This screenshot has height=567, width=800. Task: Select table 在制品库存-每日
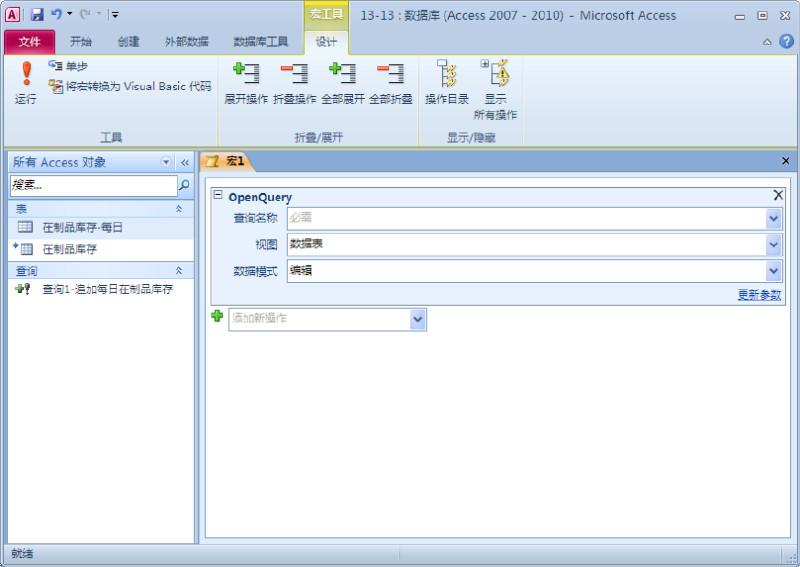(x=101, y=227)
